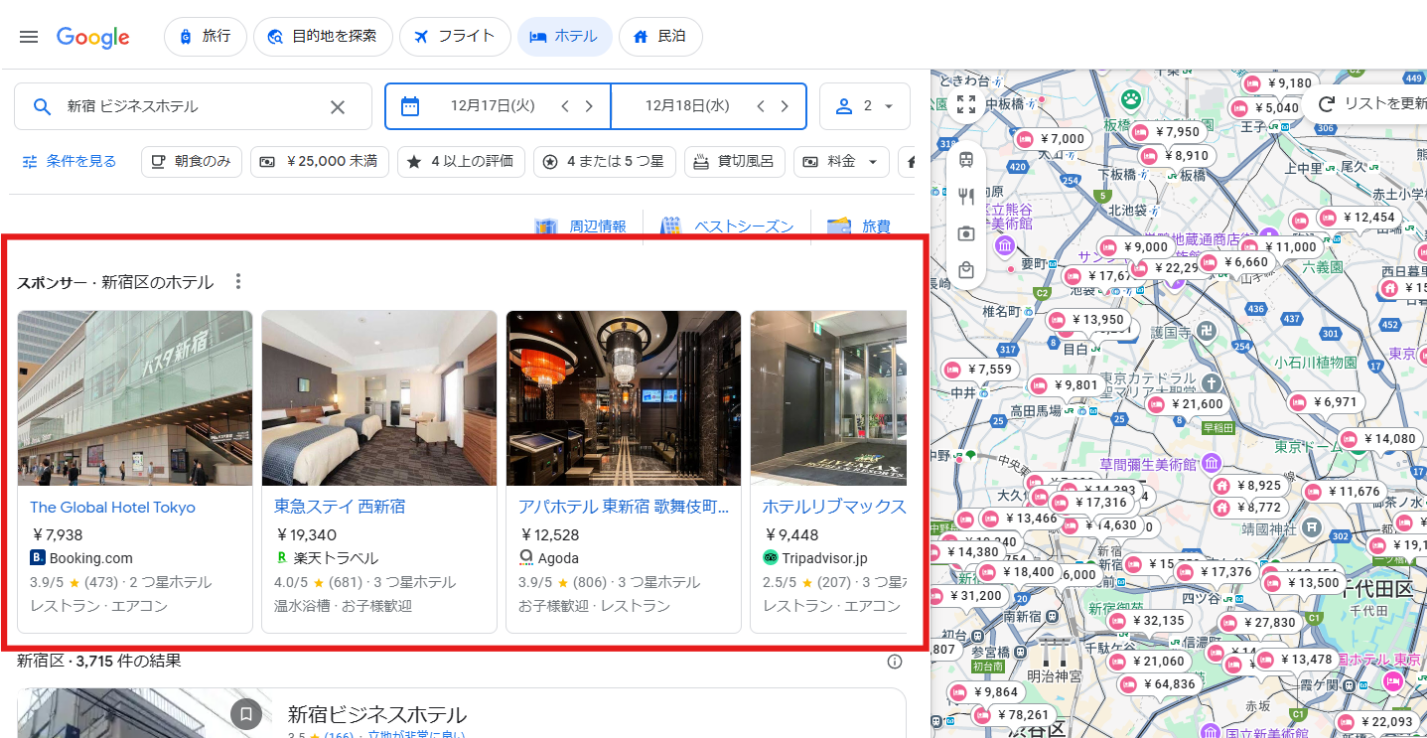Click the Google logo

(x=92, y=37)
